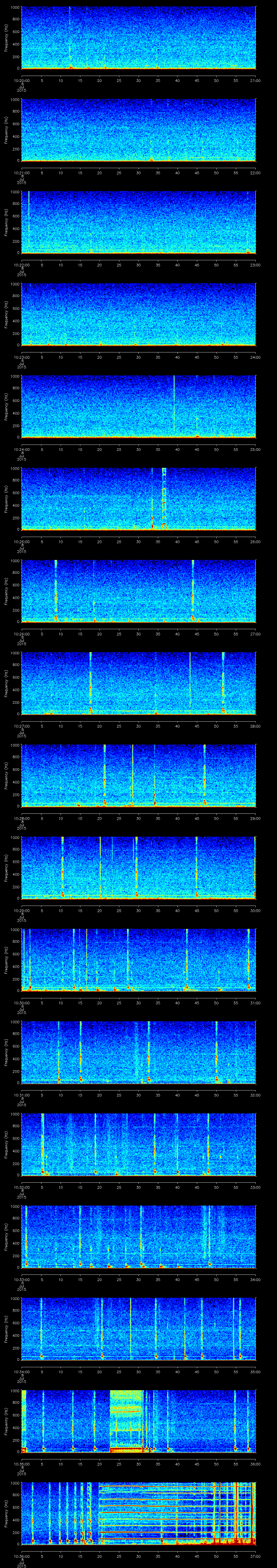
Task: Click the wide yellow noise block in 10:35:00 spectrogram
Action: click(127, 1421)
